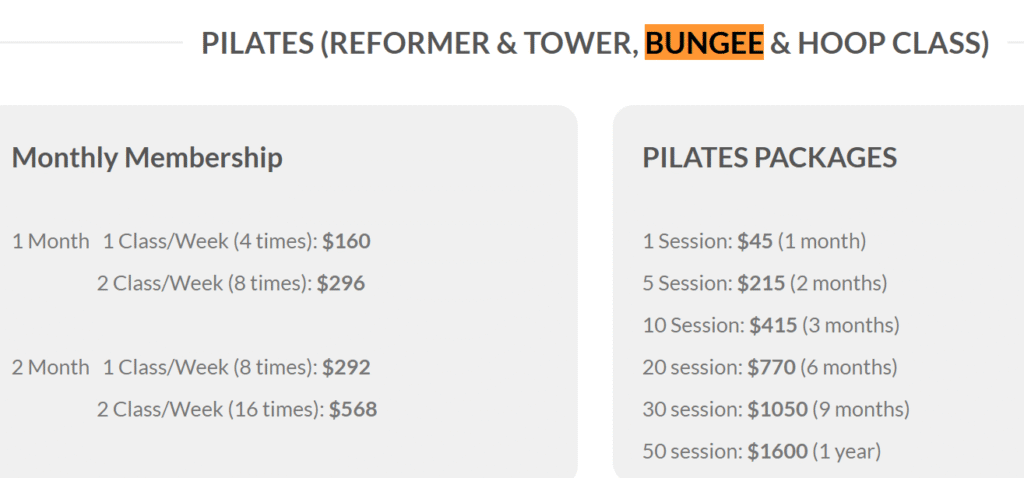This screenshot has height=478, width=1024.
Task: Click the '2 Month' membership label
Action: [50, 368]
